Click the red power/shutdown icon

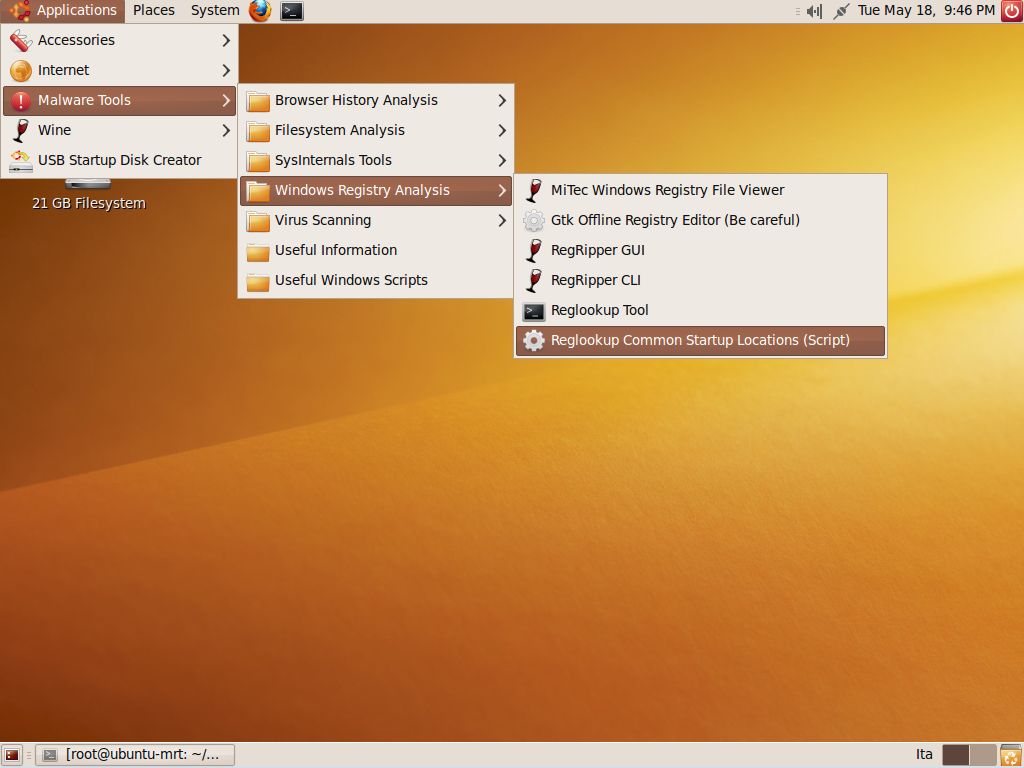pos(1012,10)
